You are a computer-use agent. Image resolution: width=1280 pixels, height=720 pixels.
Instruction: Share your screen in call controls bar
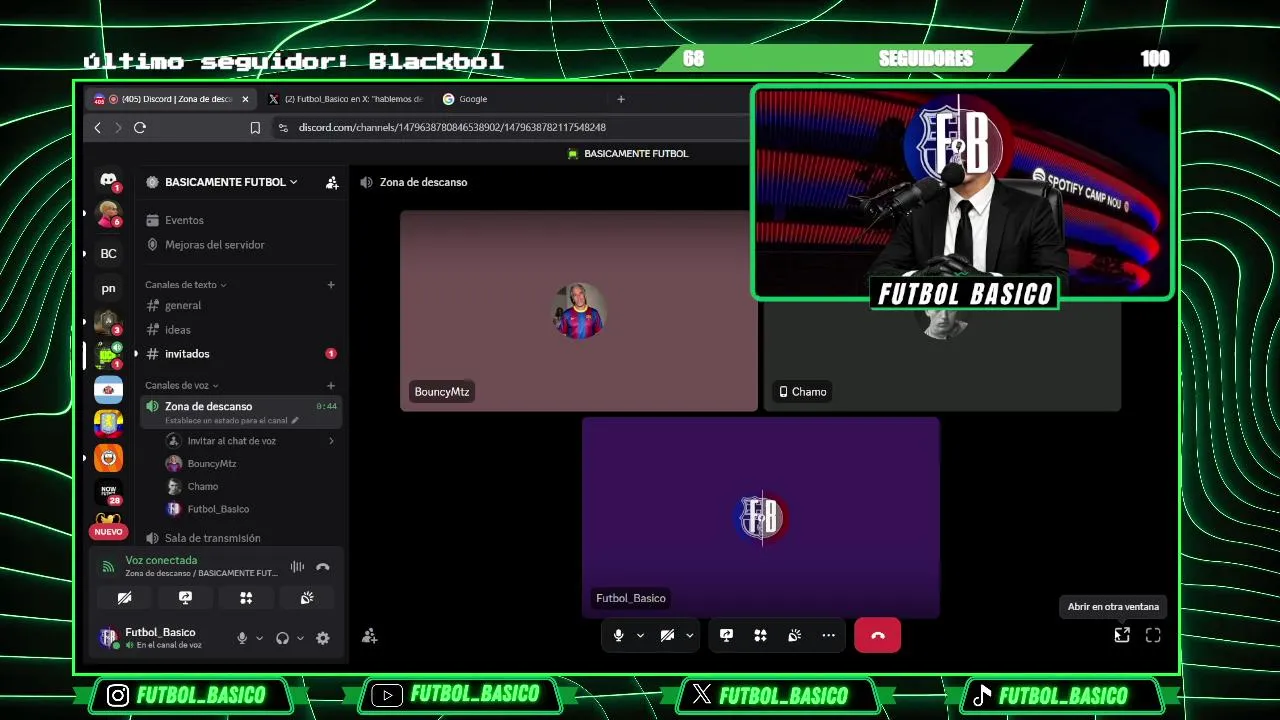pyautogui.click(x=726, y=635)
